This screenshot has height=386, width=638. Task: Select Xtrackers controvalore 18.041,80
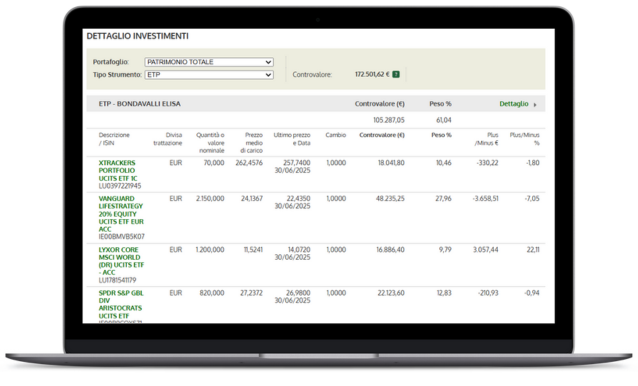(391, 163)
